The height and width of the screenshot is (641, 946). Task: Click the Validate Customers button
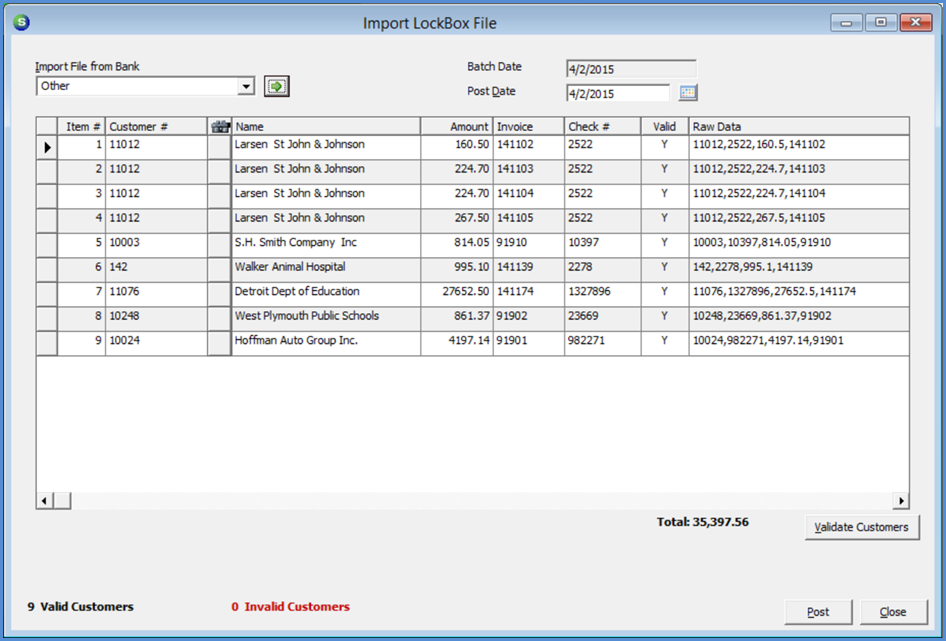point(862,527)
